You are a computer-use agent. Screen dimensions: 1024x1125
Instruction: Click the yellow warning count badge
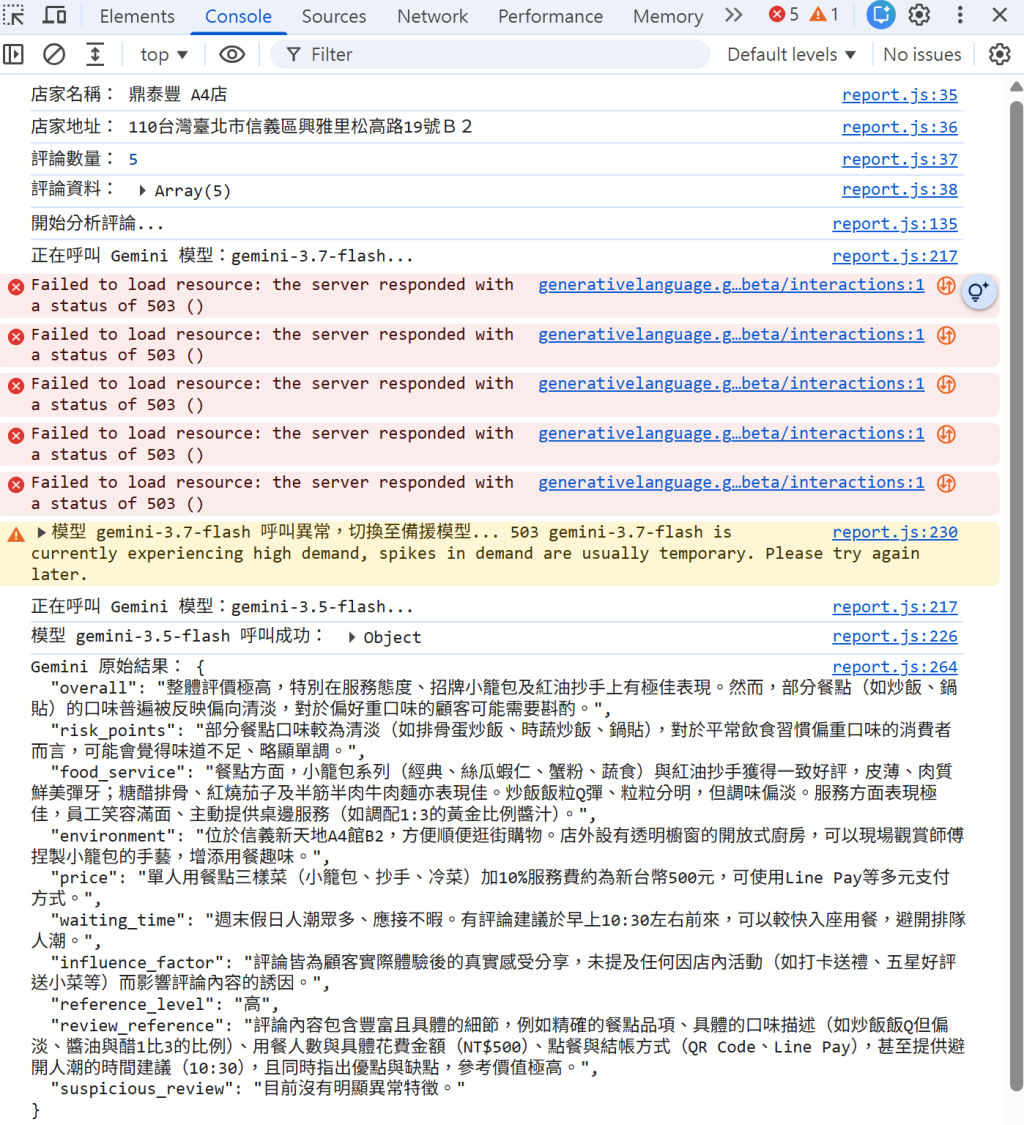[x=824, y=15]
